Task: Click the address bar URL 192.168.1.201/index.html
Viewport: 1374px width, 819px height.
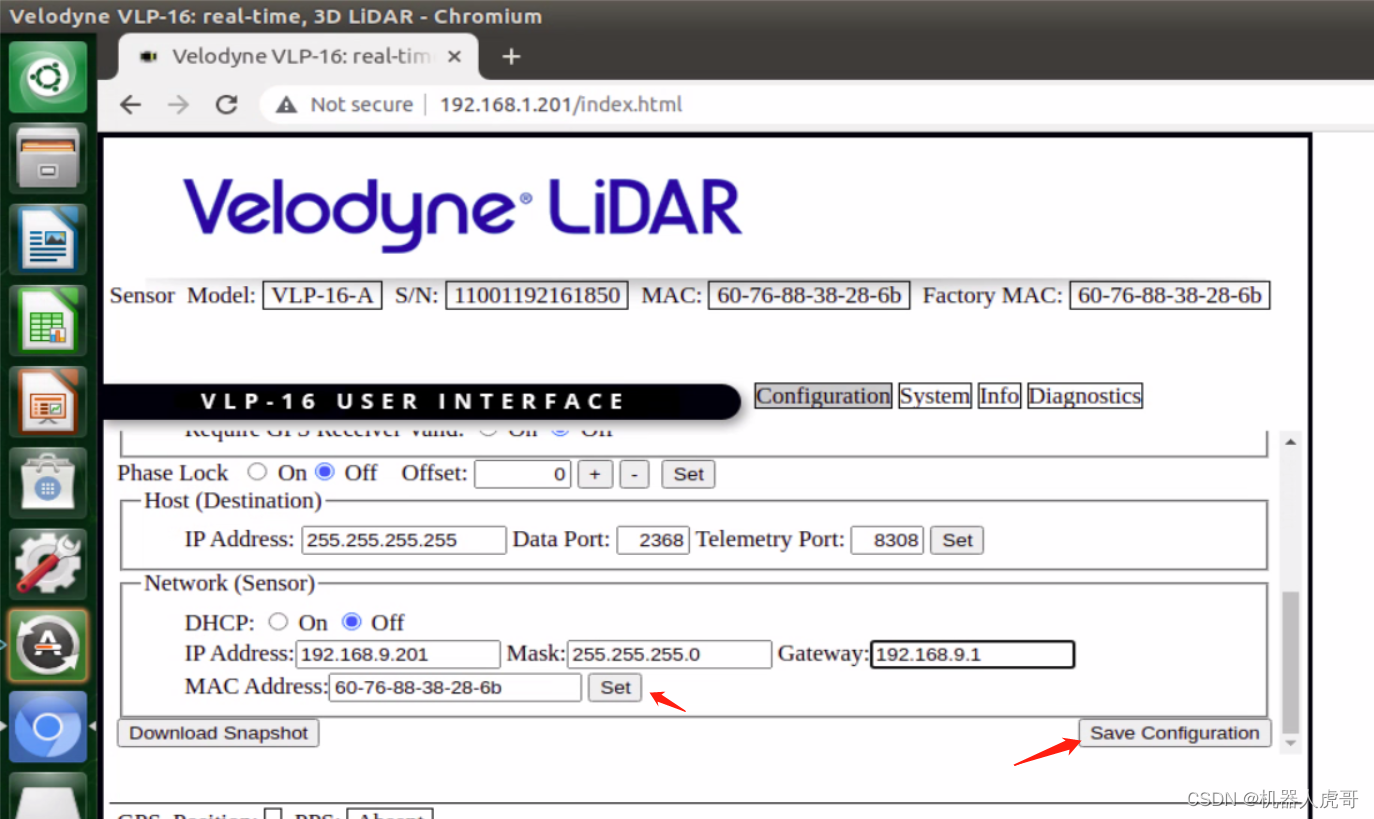Action: (x=561, y=105)
